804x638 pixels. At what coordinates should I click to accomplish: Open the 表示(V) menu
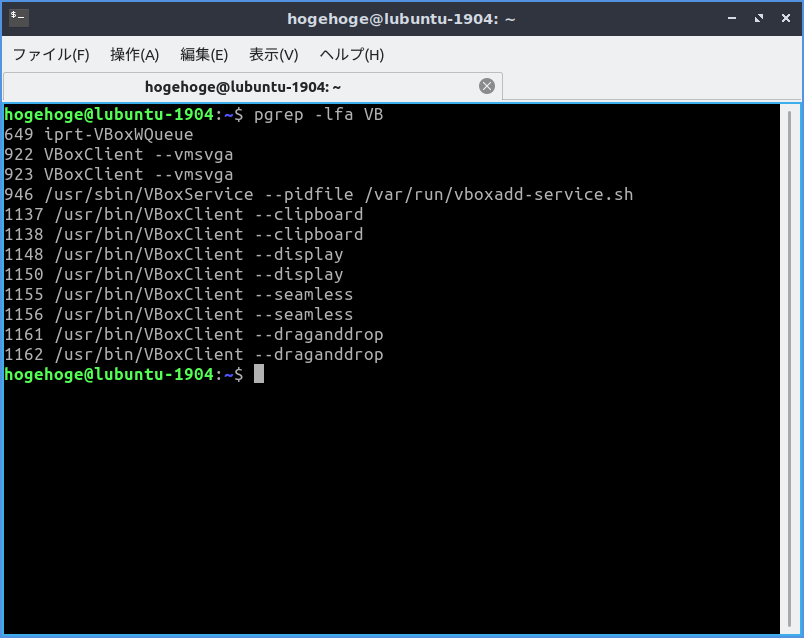pos(273,54)
